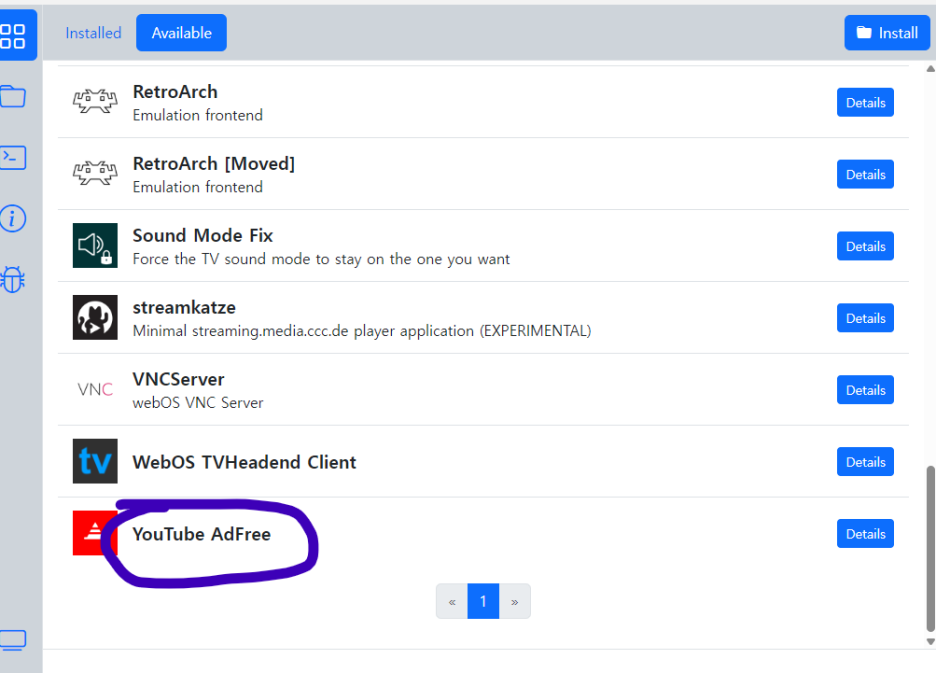
Task: Click the YouTube AdFree title text
Action: click(202, 534)
